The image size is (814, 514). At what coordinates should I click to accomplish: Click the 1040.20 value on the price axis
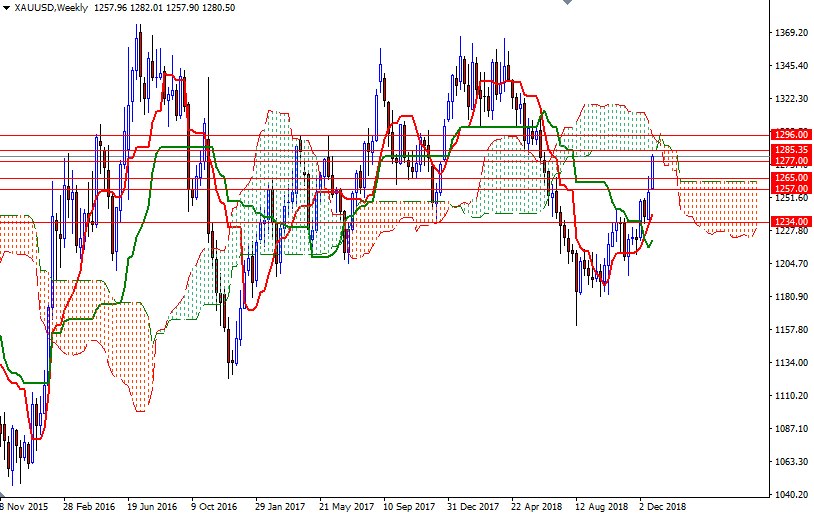tap(791, 495)
